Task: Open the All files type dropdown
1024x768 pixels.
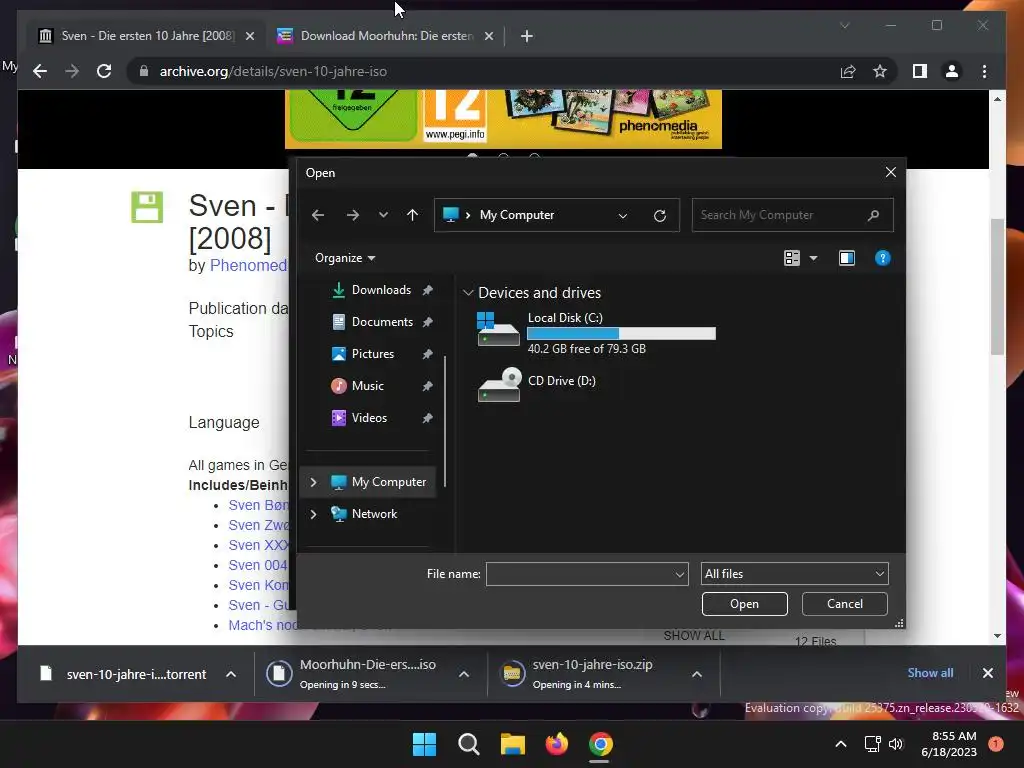Action: [x=794, y=574]
